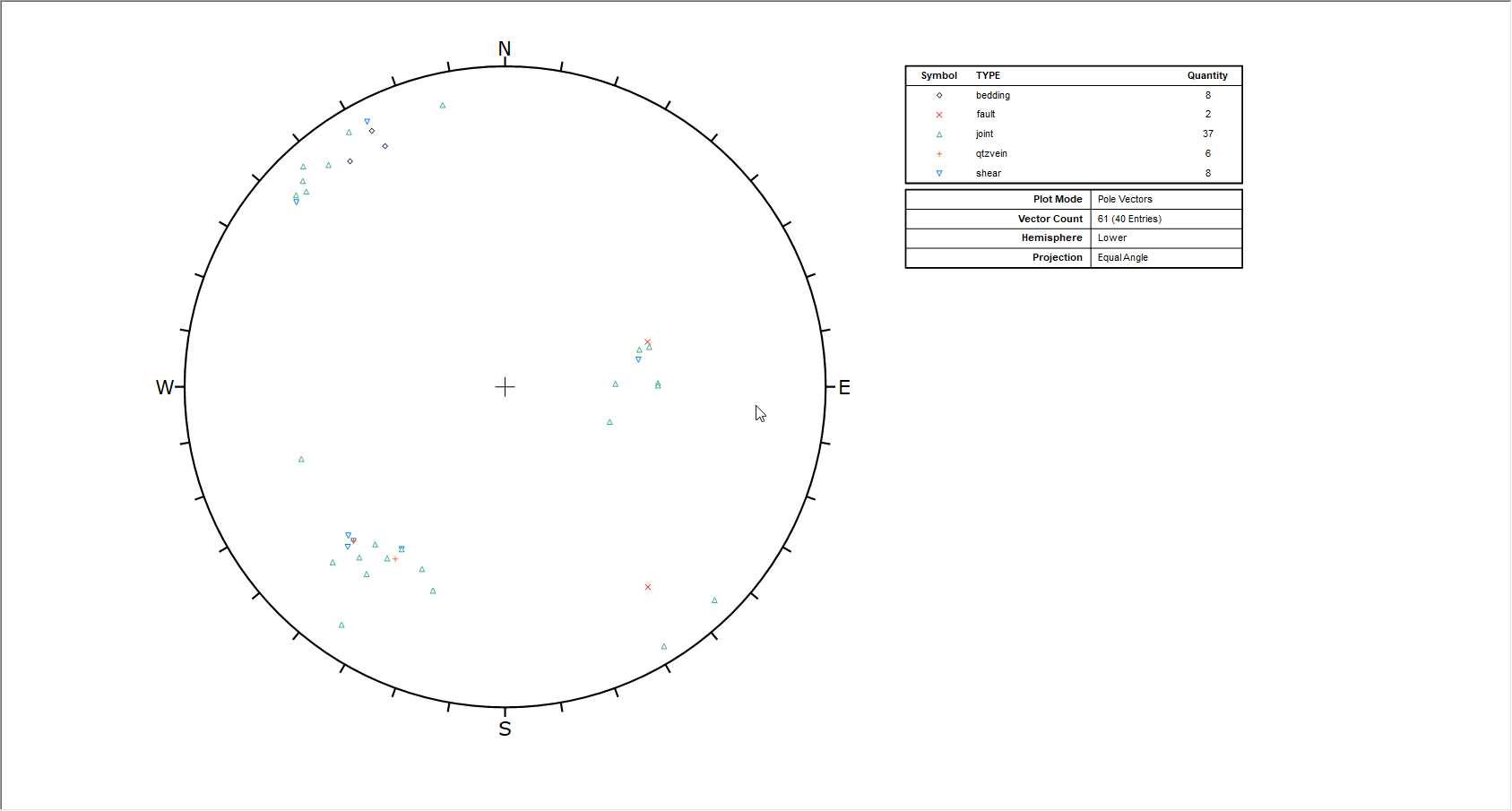Viewport: 1512px width, 811px height.
Task: Click the qtzvein plus pole near the southwest cluster
Action: tap(395, 558)
